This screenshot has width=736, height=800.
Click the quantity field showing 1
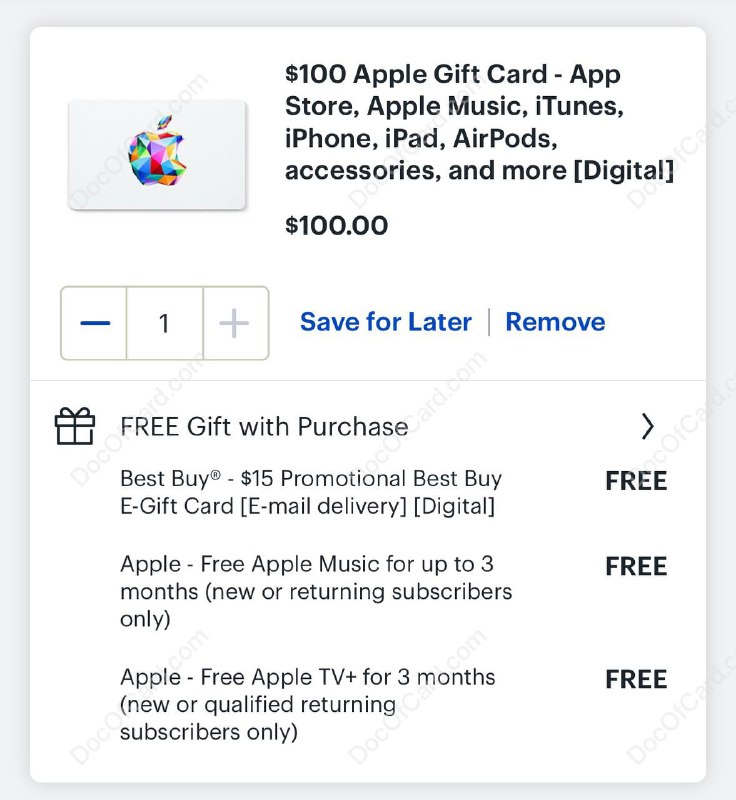(164, 322)
